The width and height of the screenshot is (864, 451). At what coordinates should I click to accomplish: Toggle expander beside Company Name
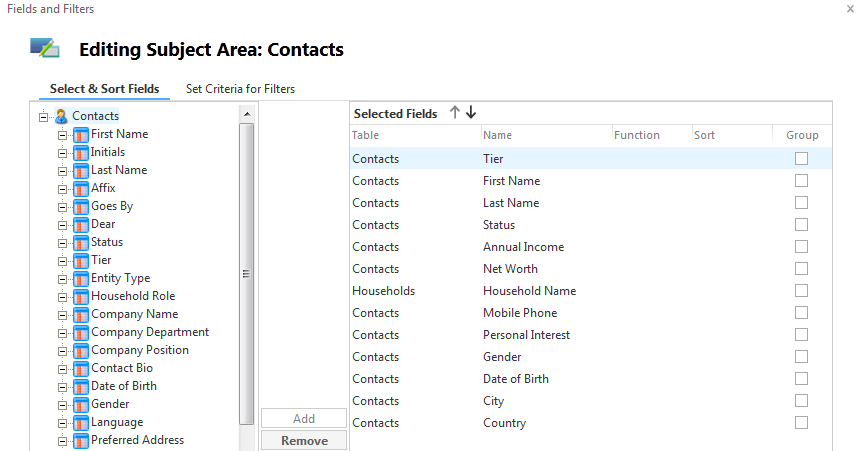point(62,315)
